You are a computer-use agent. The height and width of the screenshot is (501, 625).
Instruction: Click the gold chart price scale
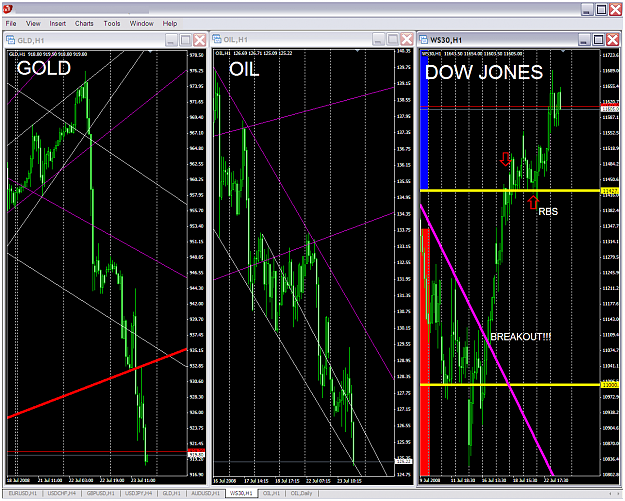[x=197, y=263]
